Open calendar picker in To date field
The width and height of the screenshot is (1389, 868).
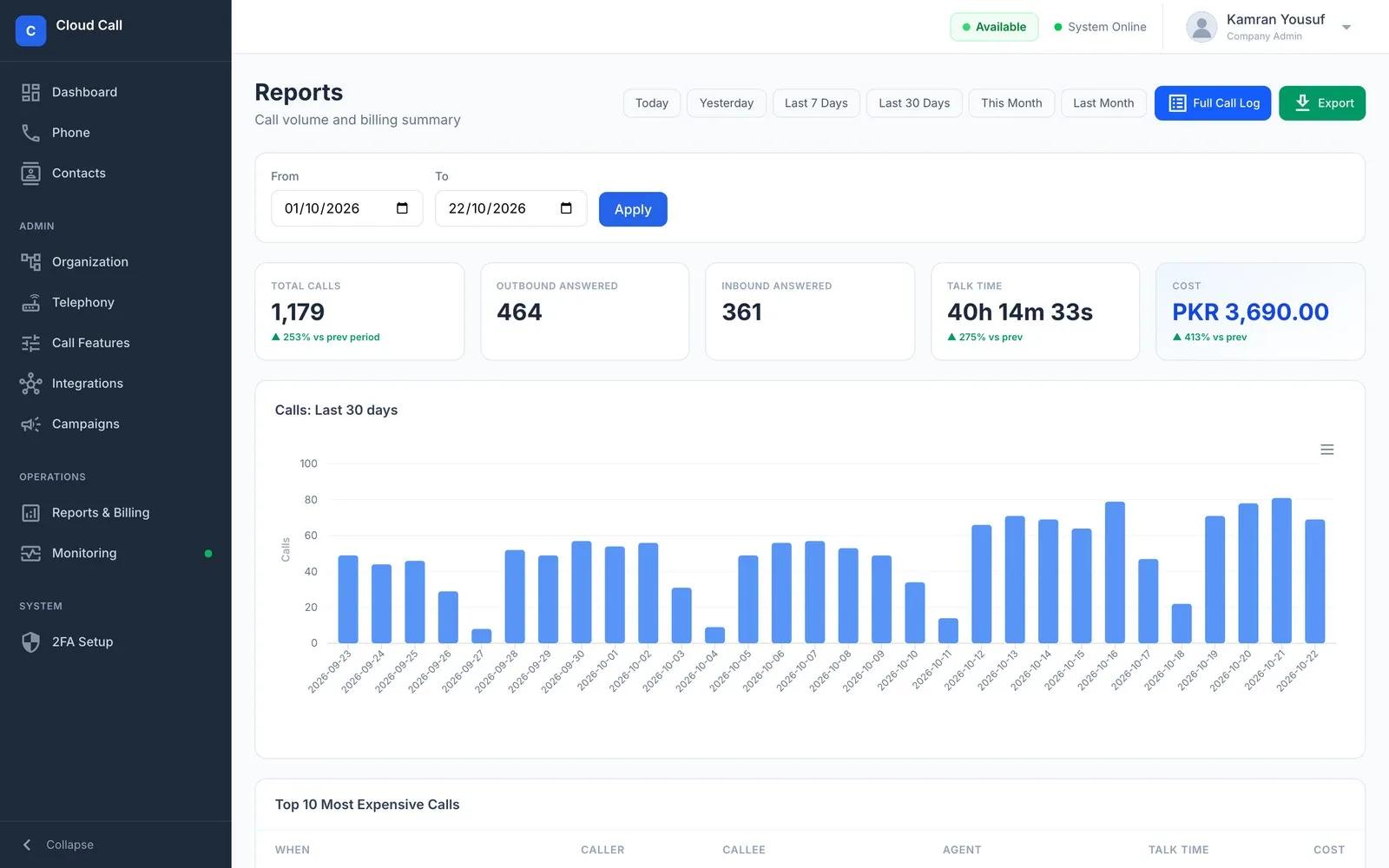tap(566, 208)
